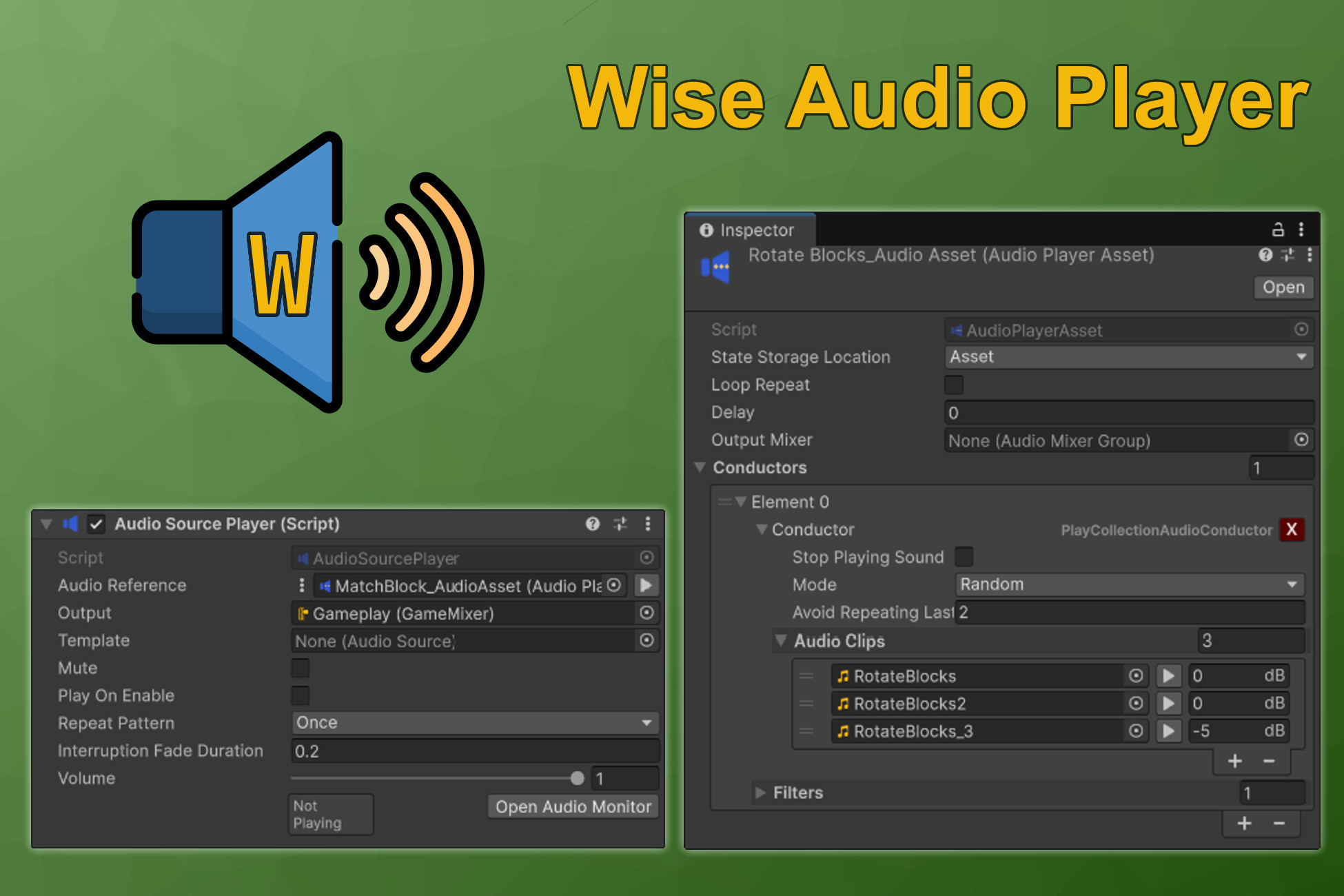Play the RotateBlocks clip preview

1169,676
